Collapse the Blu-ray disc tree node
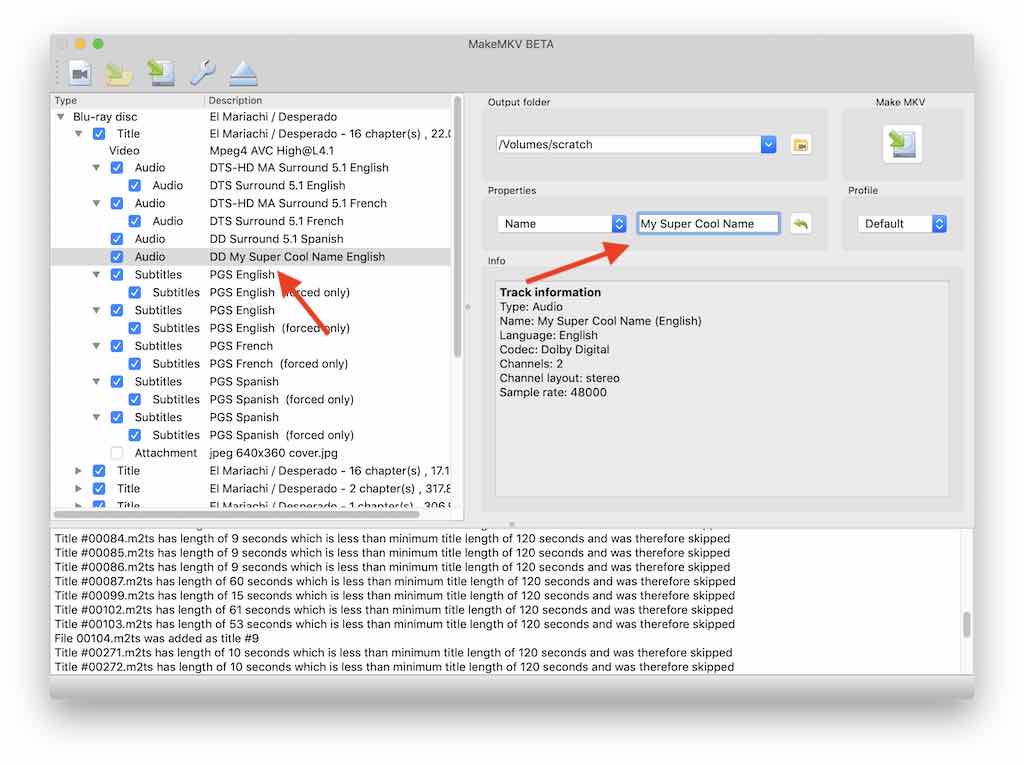This screenshot has height=765, width=1024. (x=61, y=116)
